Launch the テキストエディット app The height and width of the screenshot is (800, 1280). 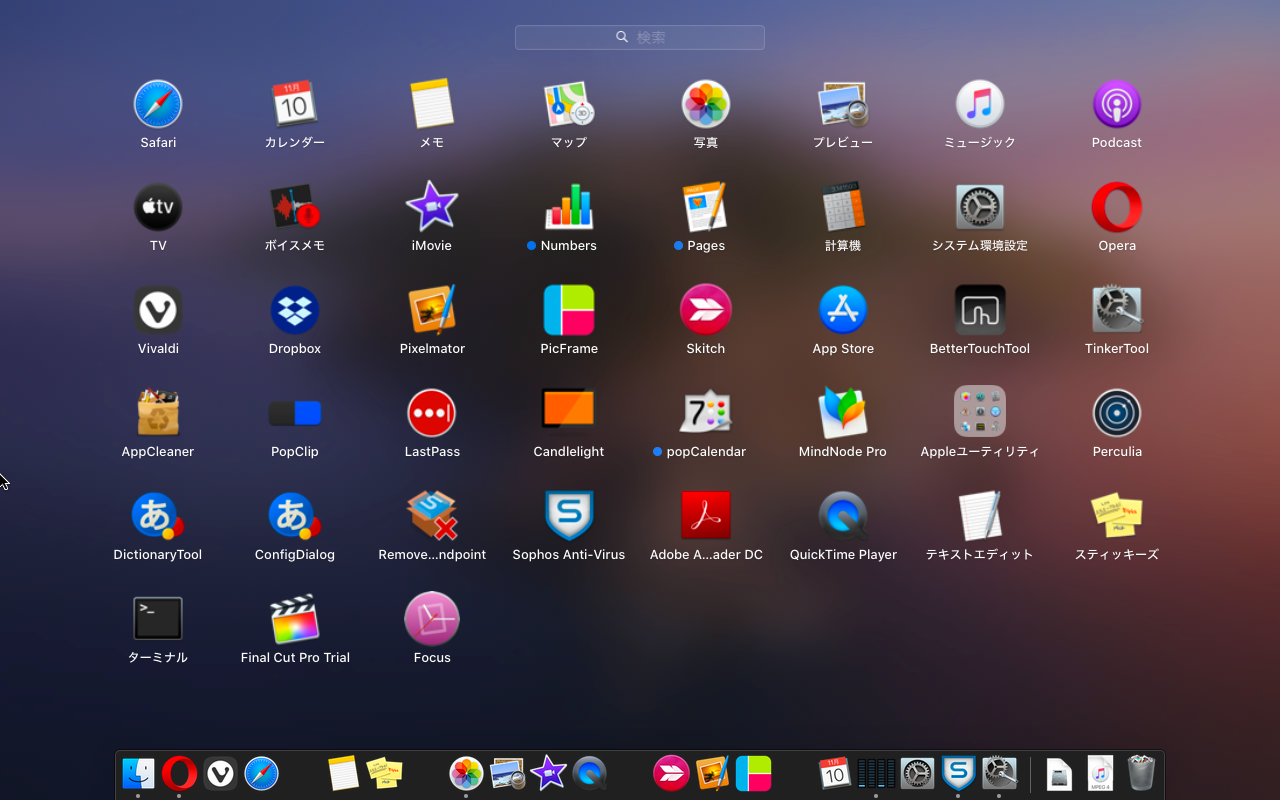(x=980, y=516)
